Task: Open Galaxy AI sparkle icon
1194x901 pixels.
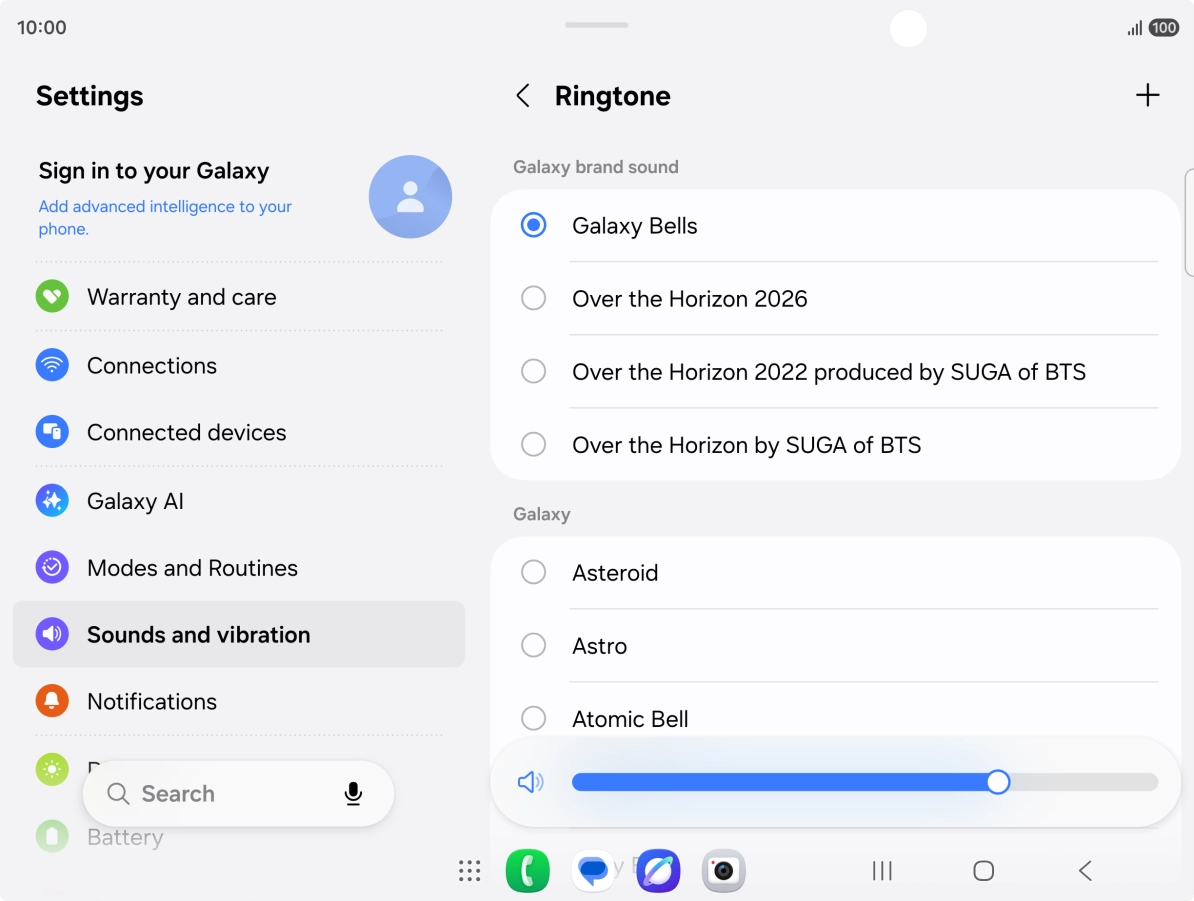Action: click(x=52, y=500)
